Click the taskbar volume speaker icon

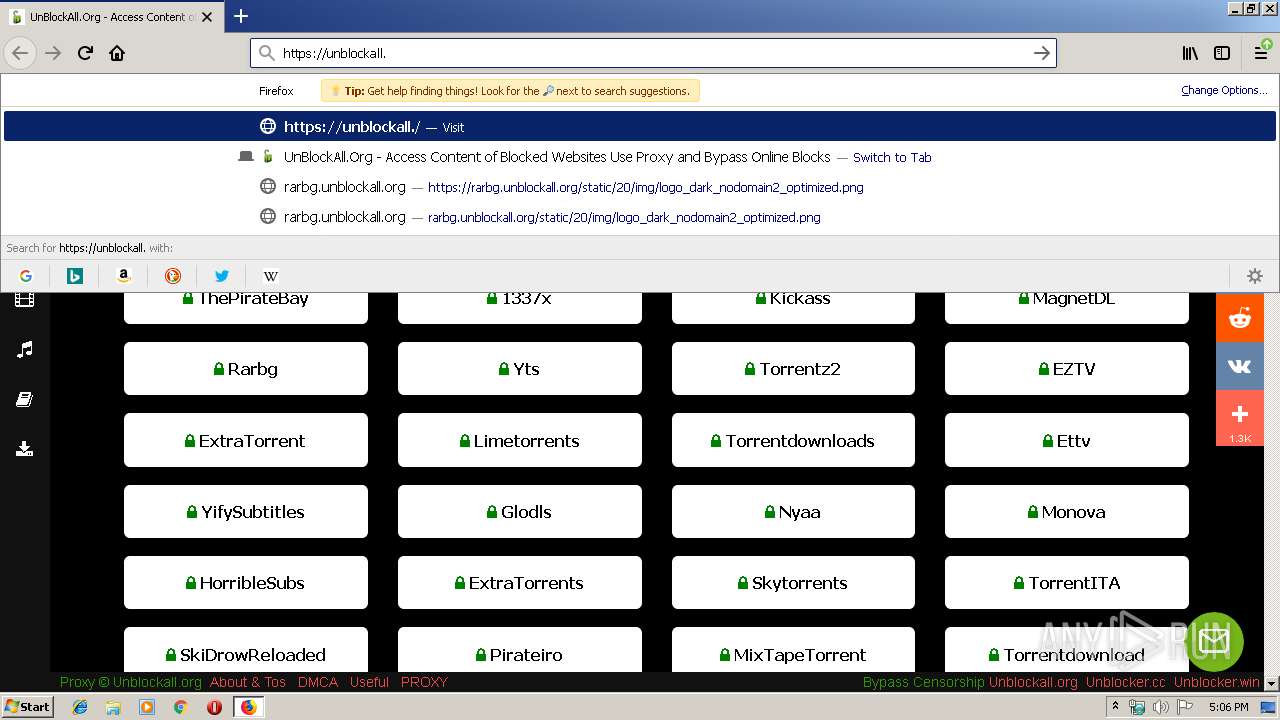point(1160,707)
